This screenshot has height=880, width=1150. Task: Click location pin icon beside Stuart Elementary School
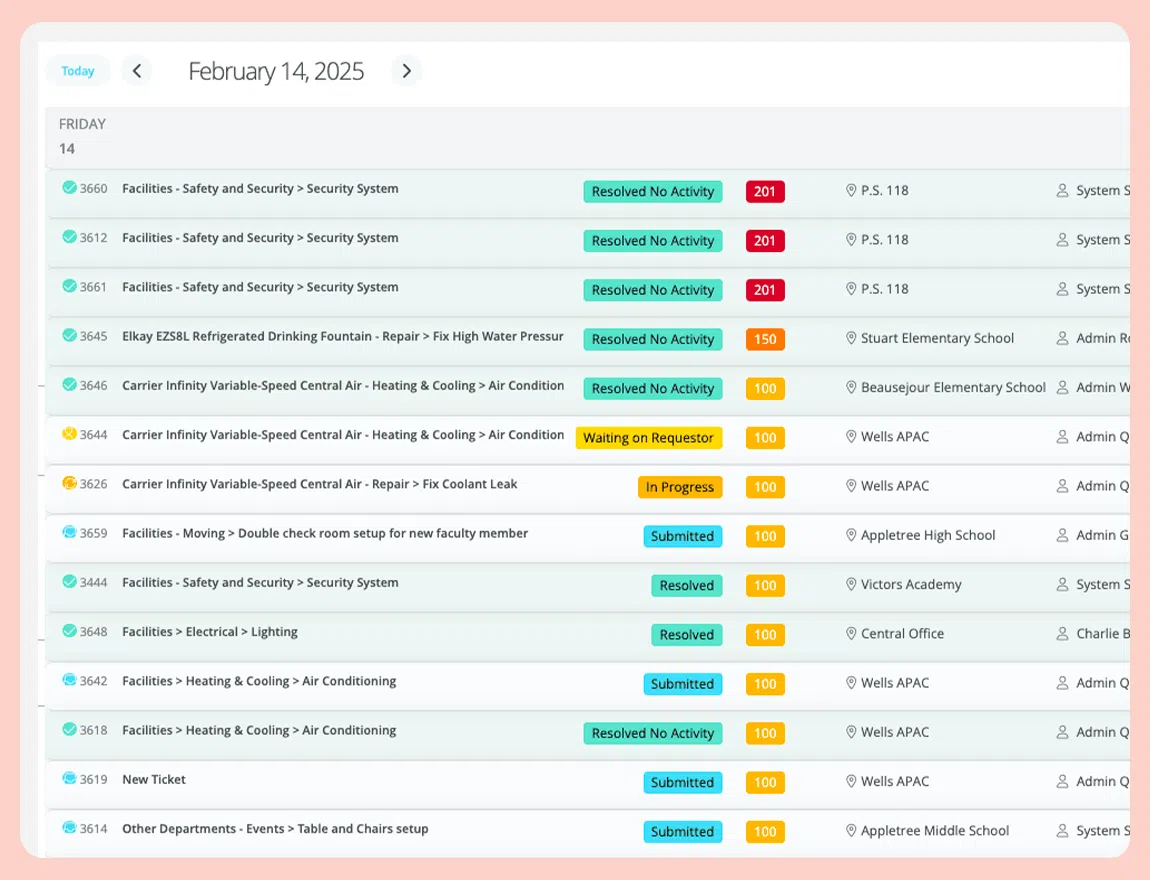click(x=851, y=338)
